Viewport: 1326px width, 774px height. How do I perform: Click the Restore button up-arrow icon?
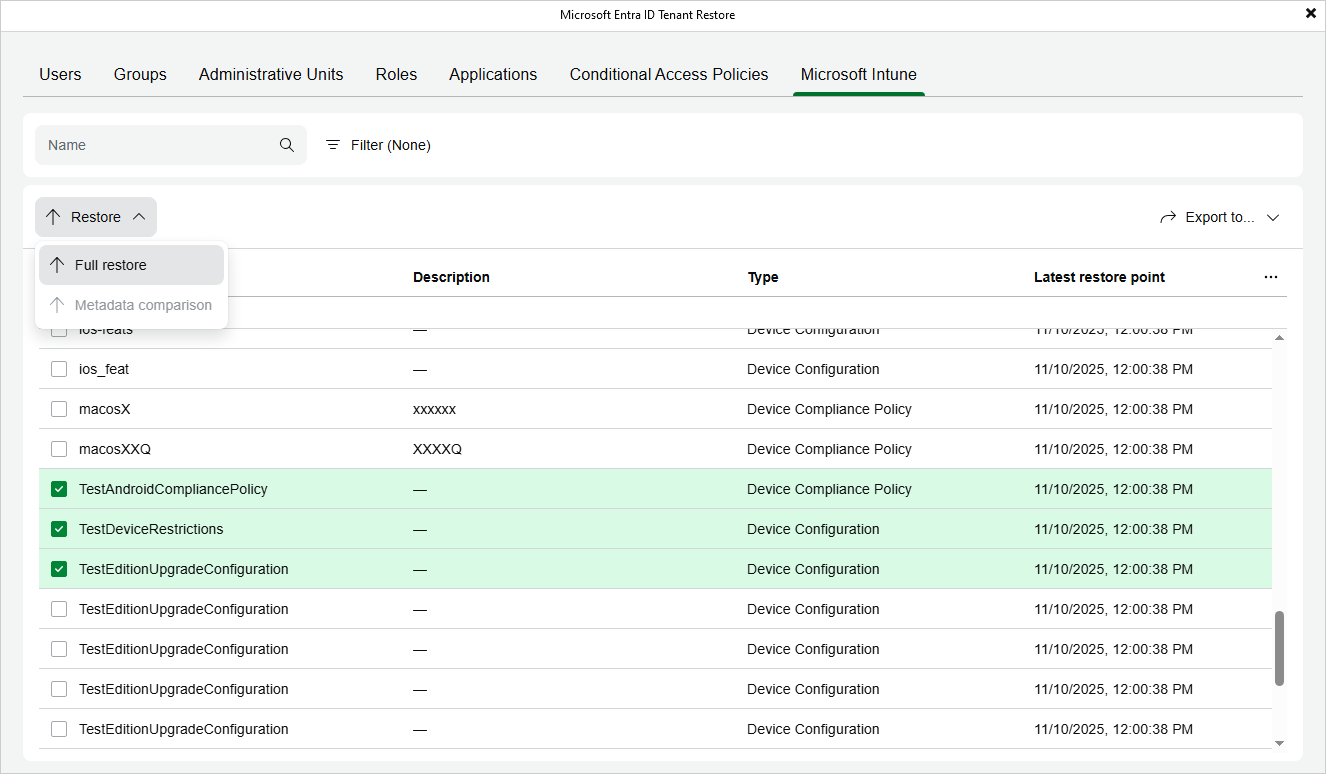click(x=53, y=217)
